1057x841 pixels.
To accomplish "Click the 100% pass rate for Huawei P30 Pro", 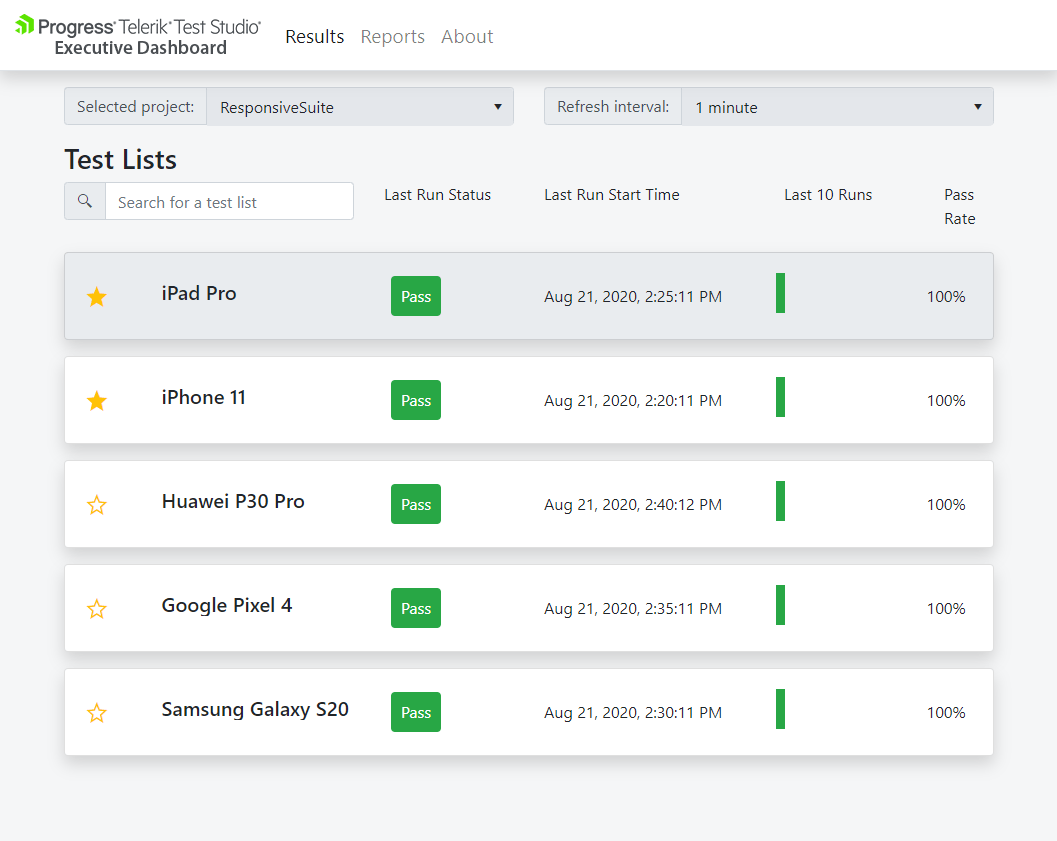I will pyautogui.click(x=946, y=505).
